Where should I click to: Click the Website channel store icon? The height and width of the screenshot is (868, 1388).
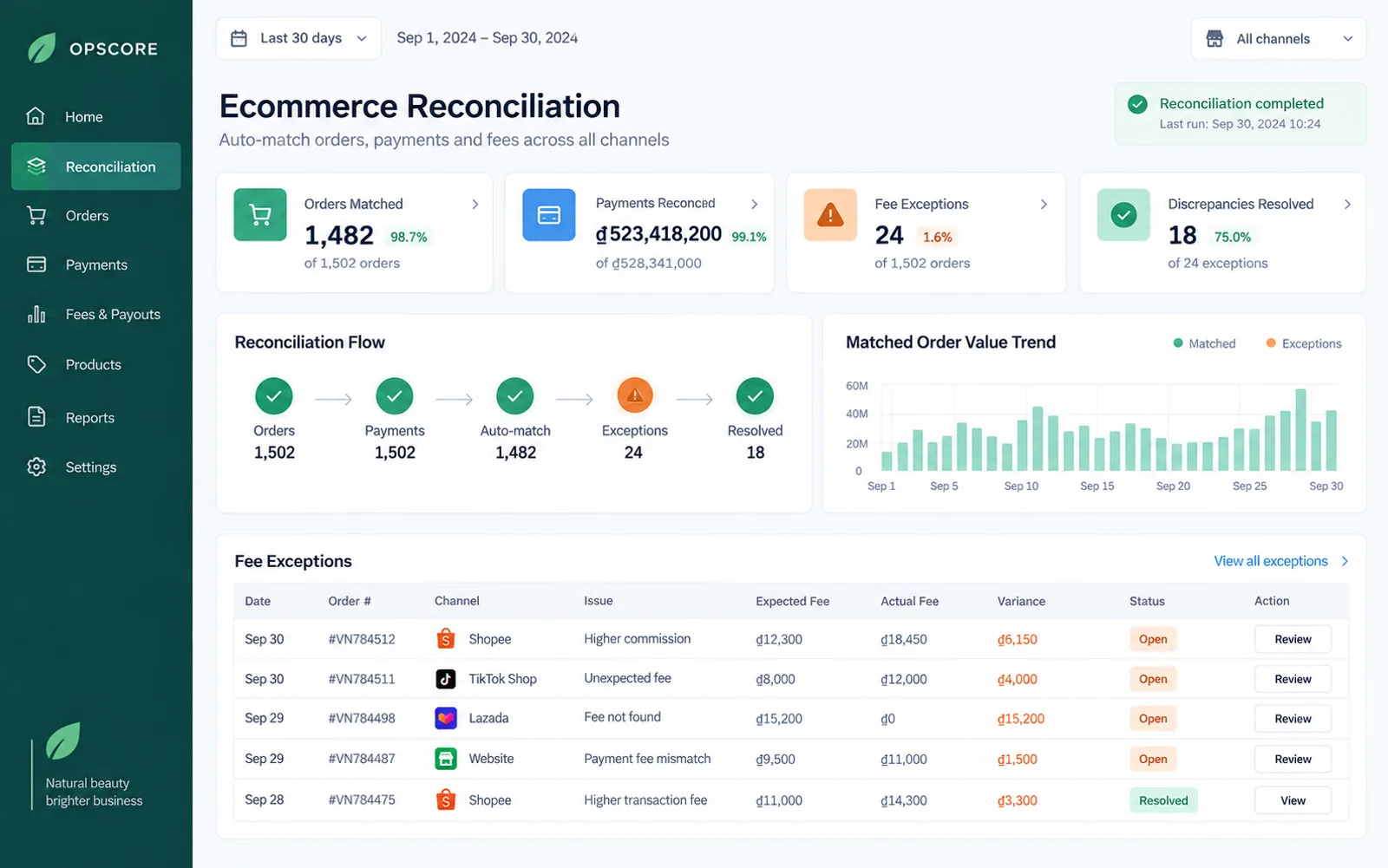coord(446,759)
